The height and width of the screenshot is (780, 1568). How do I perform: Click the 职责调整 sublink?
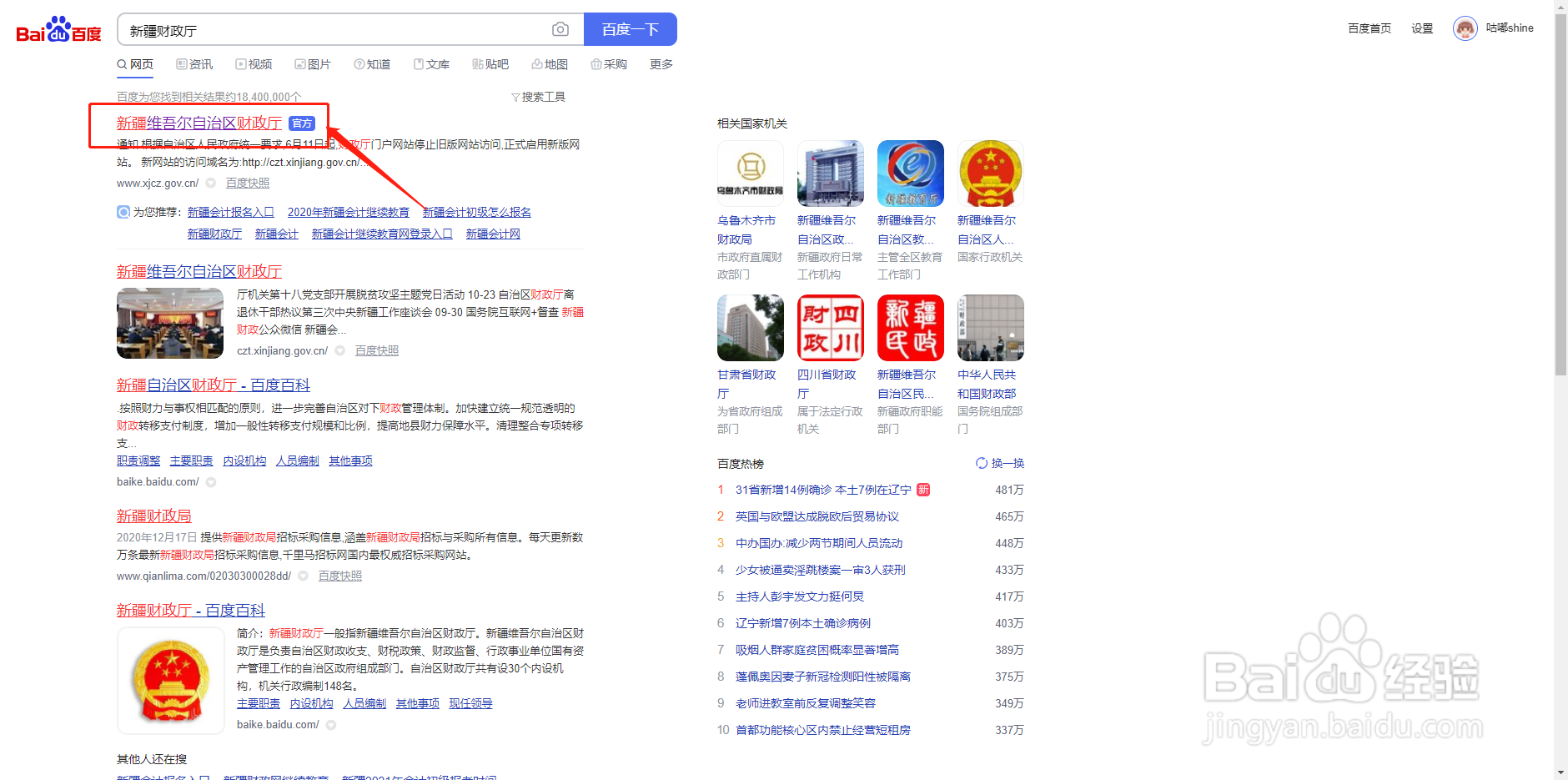[138, 460]
